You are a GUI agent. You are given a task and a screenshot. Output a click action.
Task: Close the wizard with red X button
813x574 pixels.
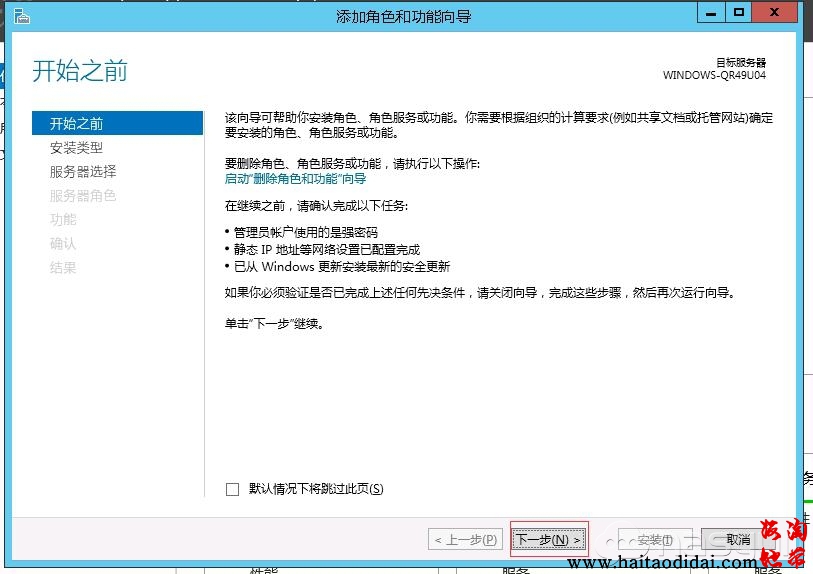click(777, 13)
